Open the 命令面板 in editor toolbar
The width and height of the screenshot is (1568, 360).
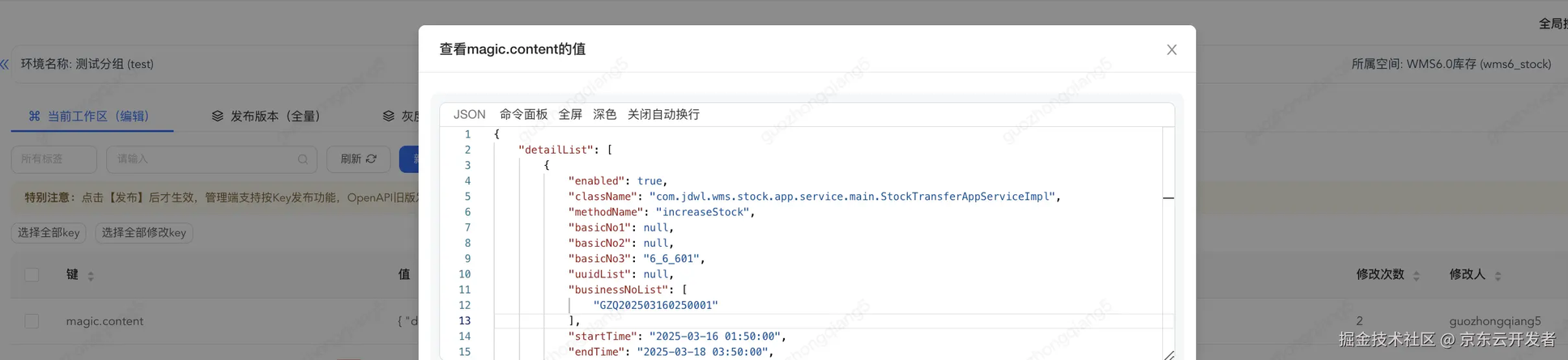[x=523, y=115]
